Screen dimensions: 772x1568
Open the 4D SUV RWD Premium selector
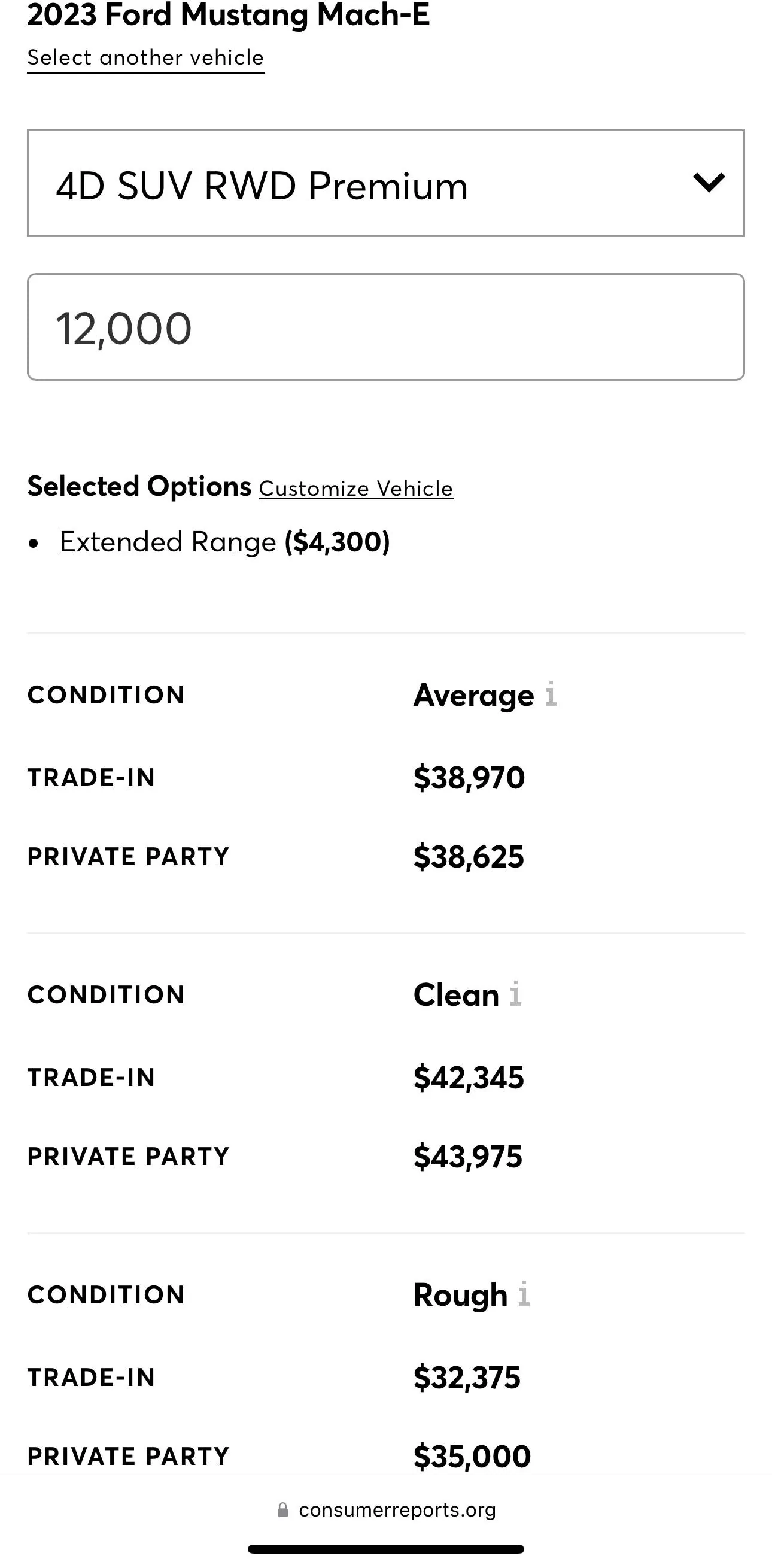coord(385,183)
